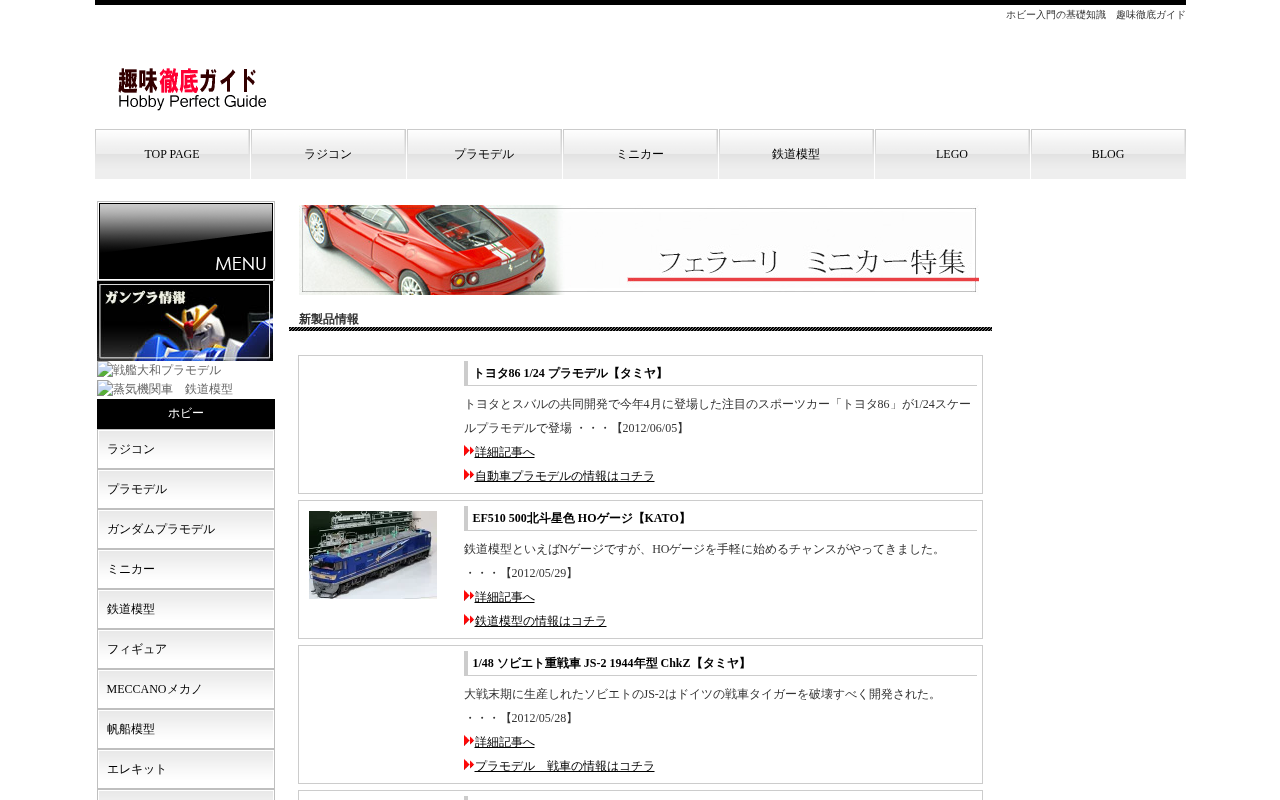The width and height of the screenshot is (1280, 800).
Task: Select MECCANOメカノ in the sidebar menu
Action: pyautogui.click(x=186, y=689)
